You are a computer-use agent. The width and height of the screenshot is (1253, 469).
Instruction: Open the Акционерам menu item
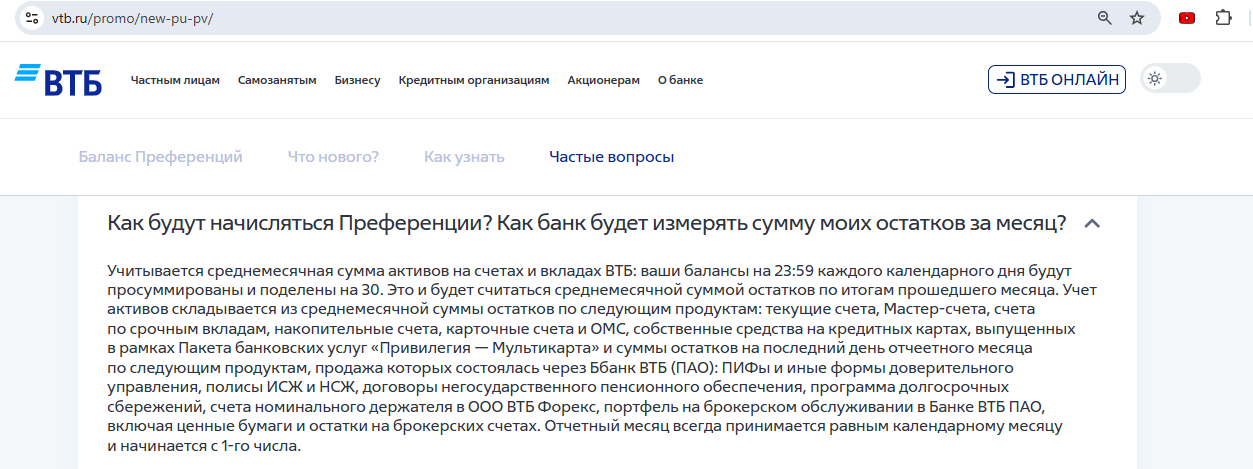point(603,80)
